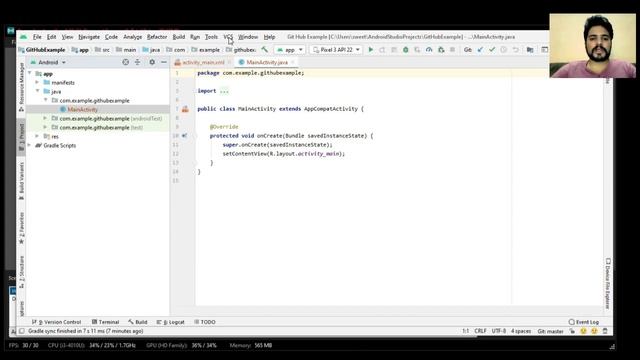Collapse the java folder

(38, 91)
